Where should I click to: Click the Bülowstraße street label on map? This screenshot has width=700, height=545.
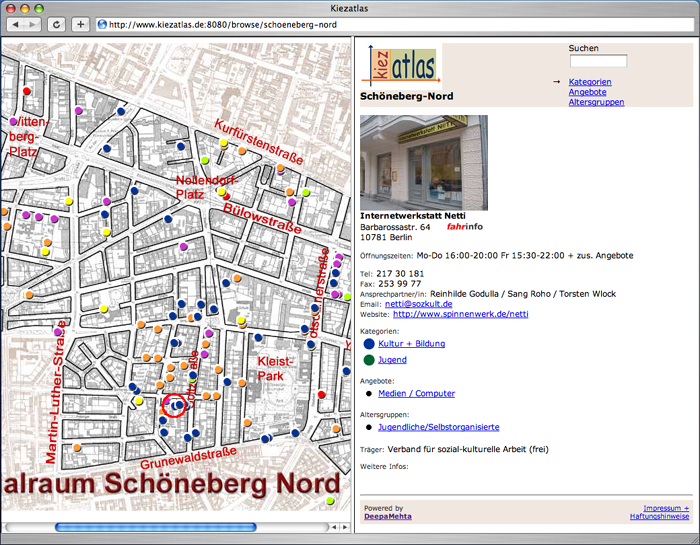pos(262,217)
